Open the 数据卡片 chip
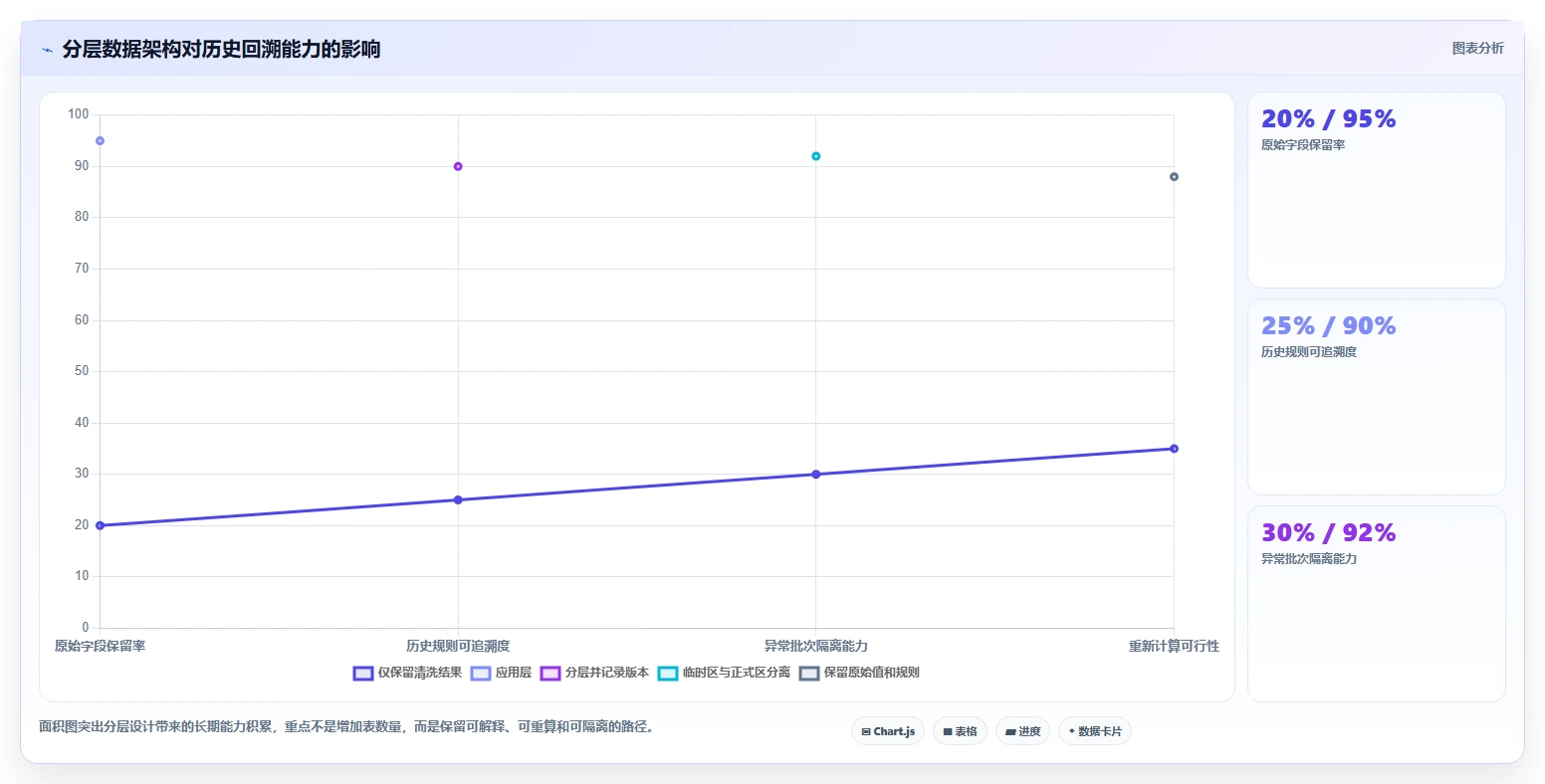The height and width of the screenshot is (784, 1545). tap(1095, 731)
